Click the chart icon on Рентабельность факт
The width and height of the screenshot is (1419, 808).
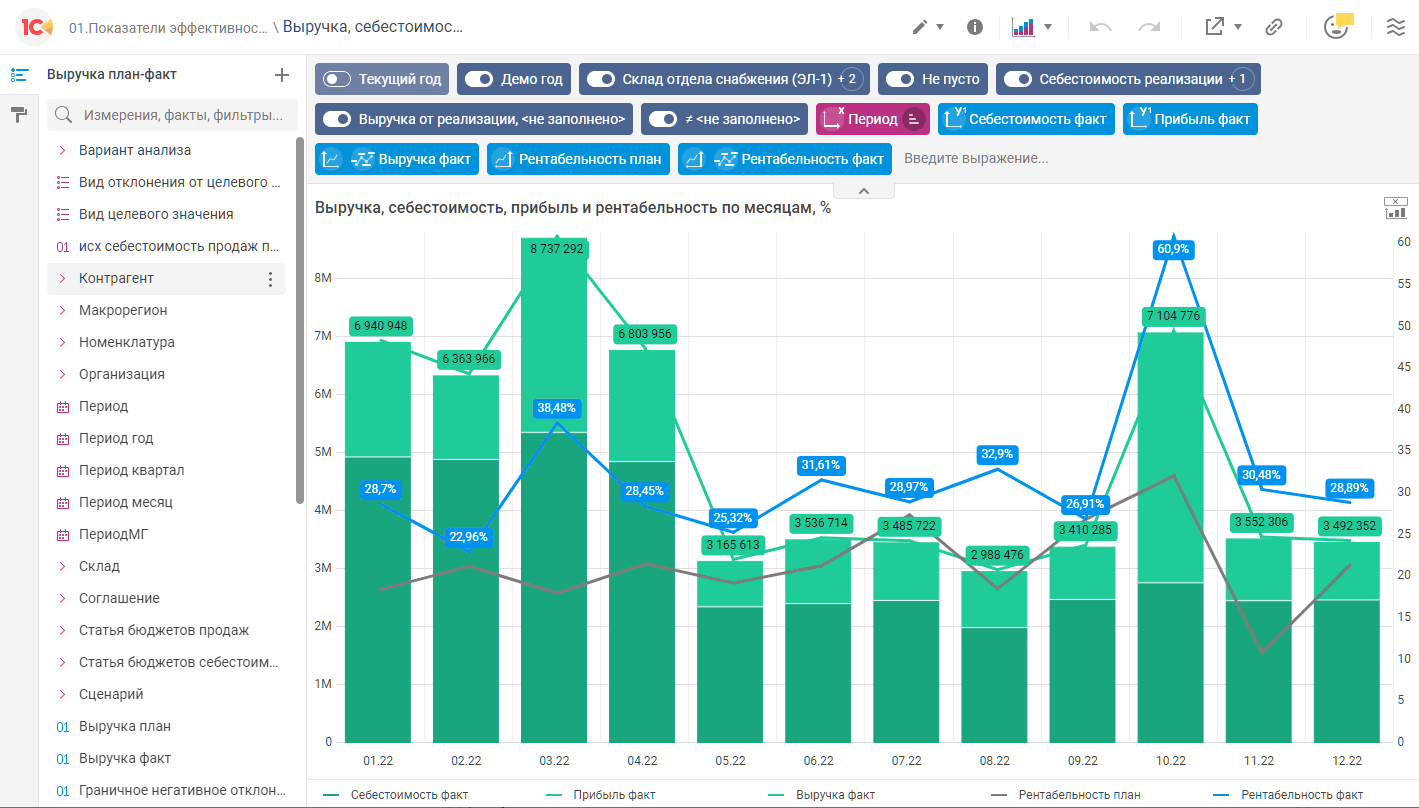(x=694, y=159)
